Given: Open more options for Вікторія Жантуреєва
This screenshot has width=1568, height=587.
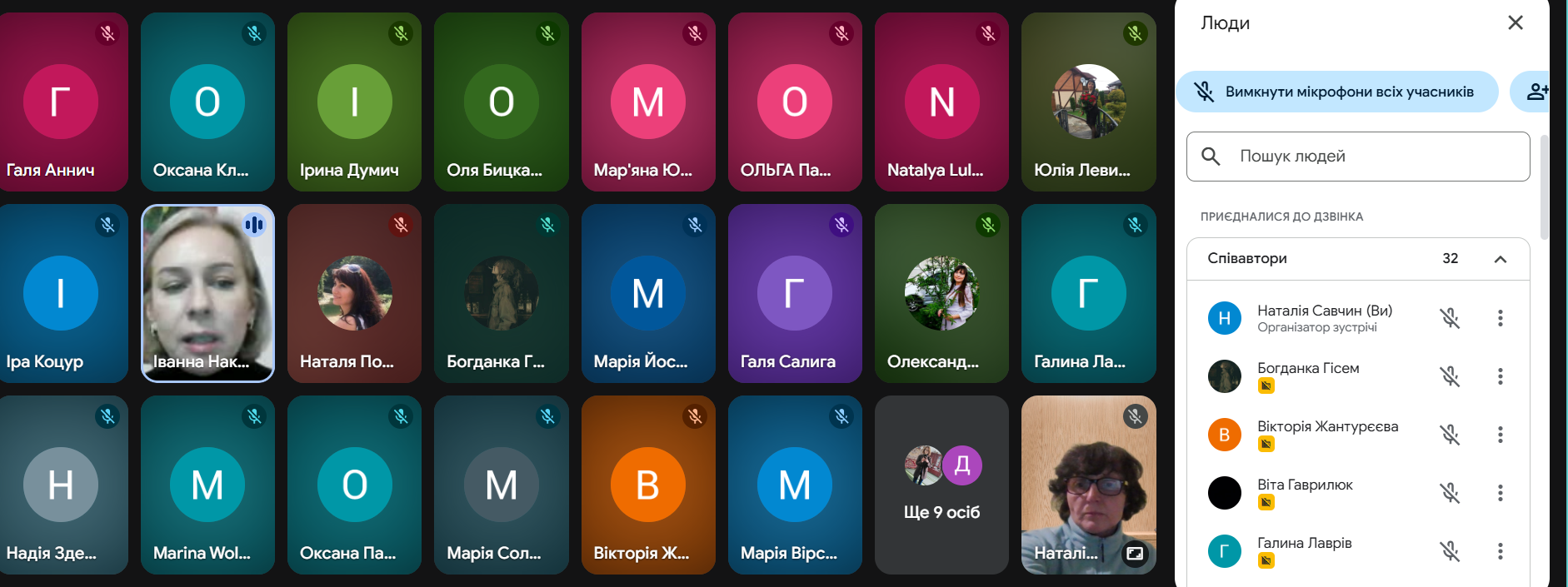Looking at the screenshot, I should pyautogui.click(x=1500, y=435).
